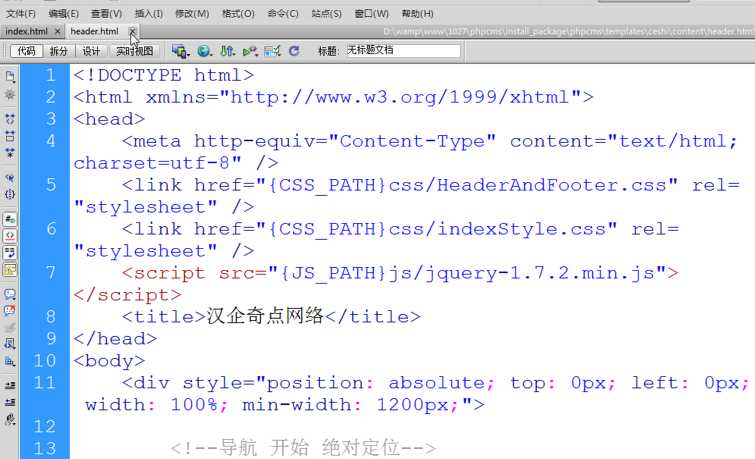Open the Open Documents list icon

coord(10,76)
